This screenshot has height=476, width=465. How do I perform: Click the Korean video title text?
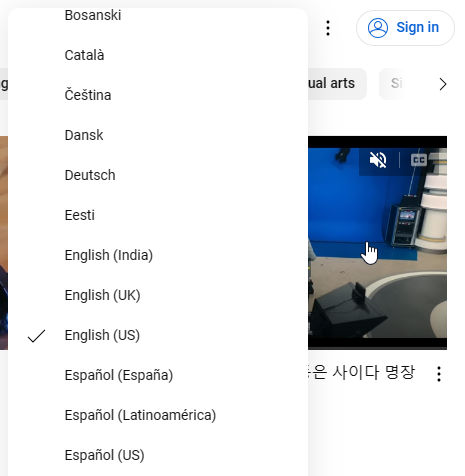[x=361, y=372]
